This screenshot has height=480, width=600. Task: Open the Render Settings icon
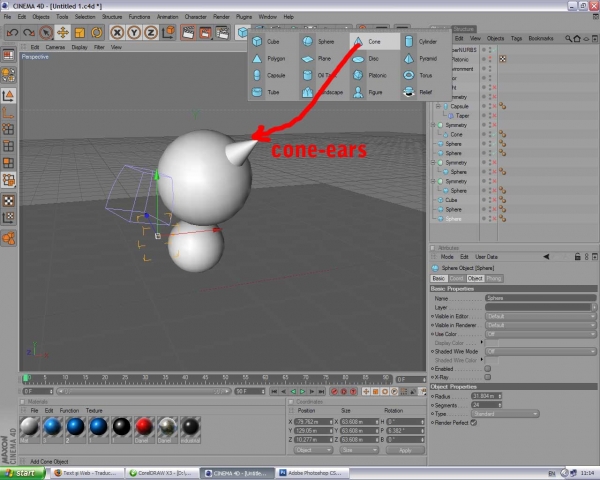tap(222, 33)
